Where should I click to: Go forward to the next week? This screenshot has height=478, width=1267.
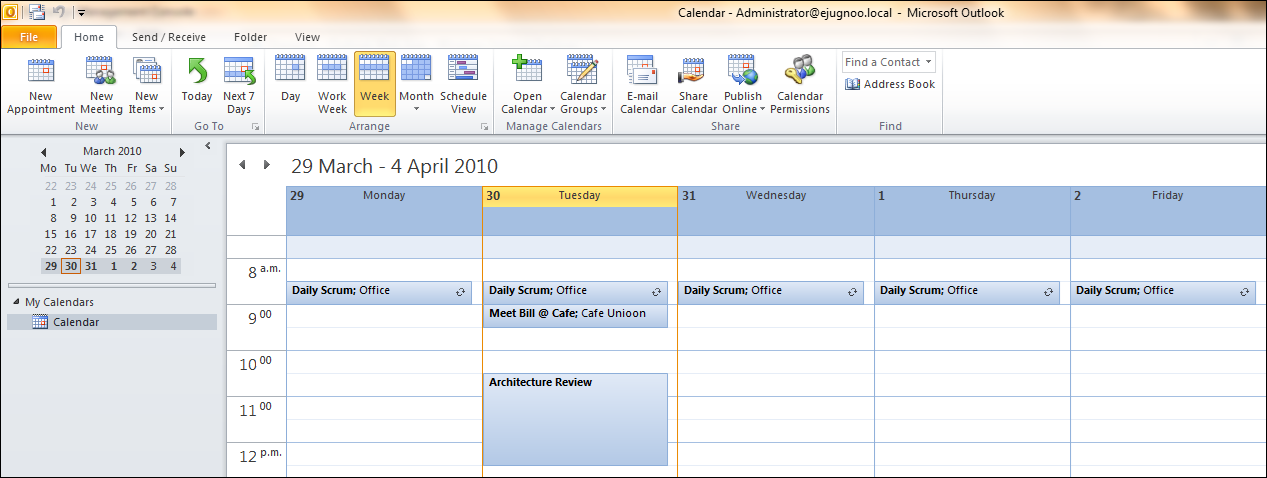coord(267,165)
